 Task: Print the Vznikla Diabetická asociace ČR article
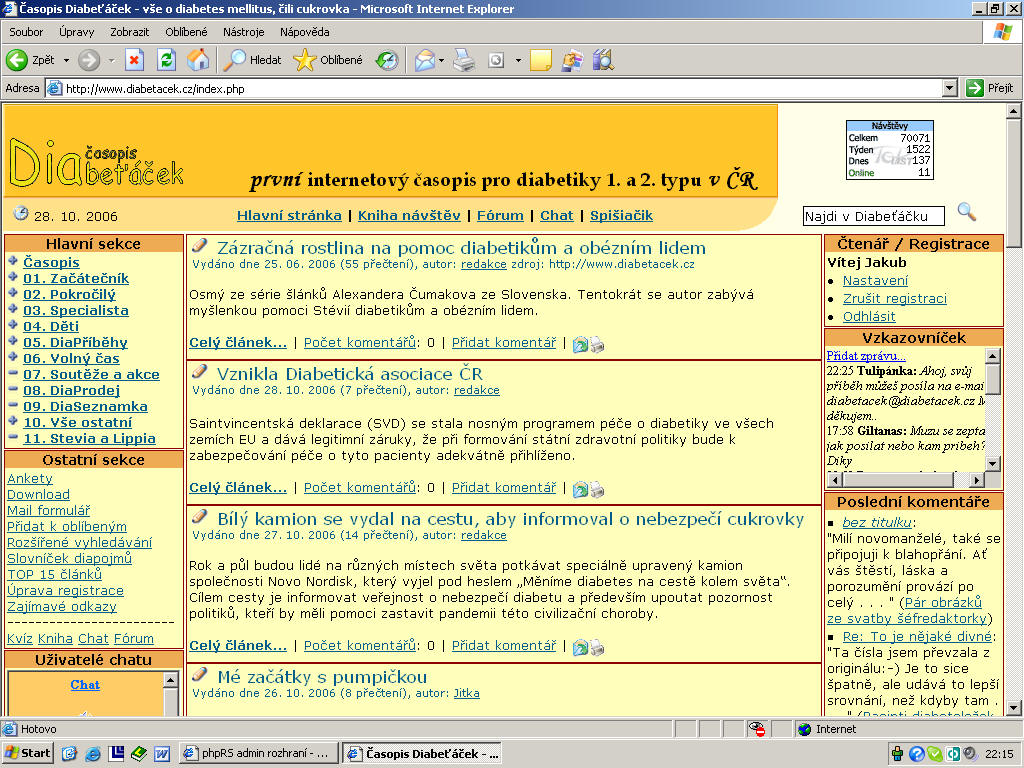(x=598, y=489)
